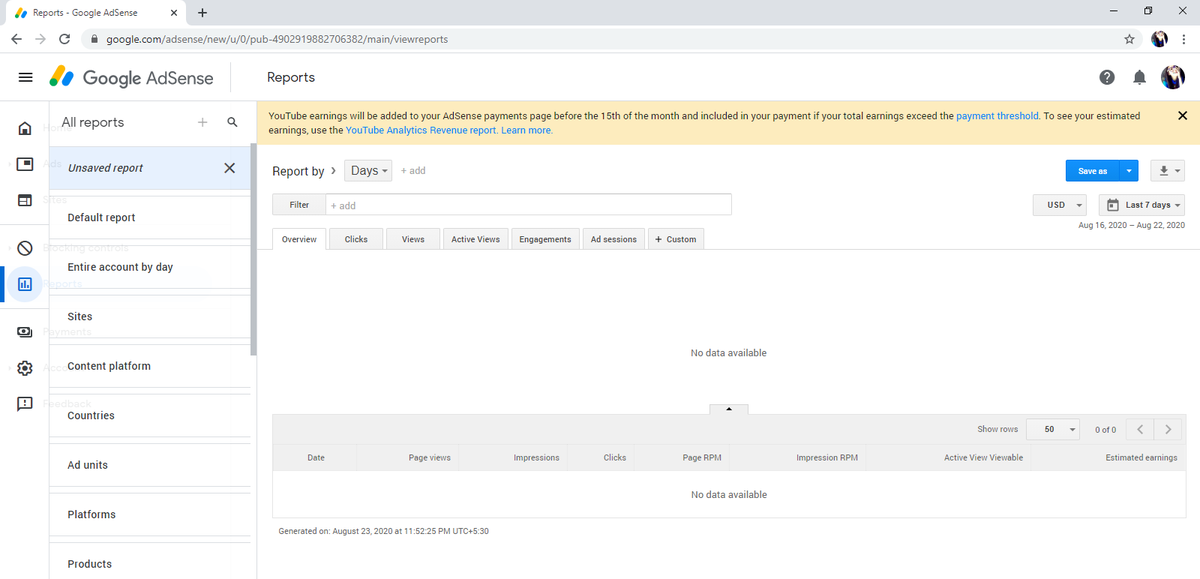Click +add next to Report by

click(x=413, y=171)
